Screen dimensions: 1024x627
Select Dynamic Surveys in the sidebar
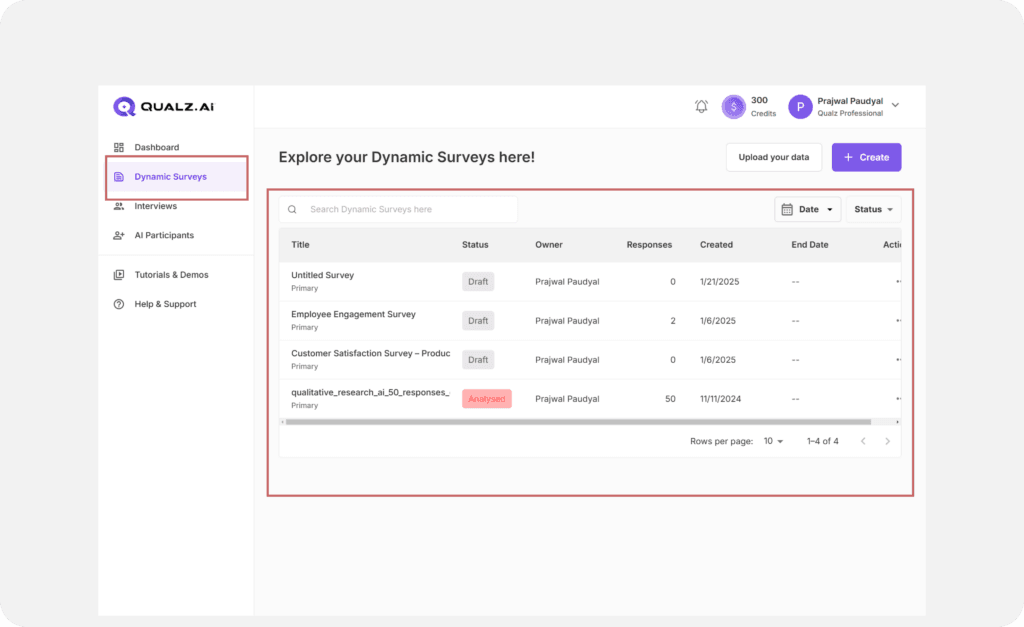tap(170, 177)
